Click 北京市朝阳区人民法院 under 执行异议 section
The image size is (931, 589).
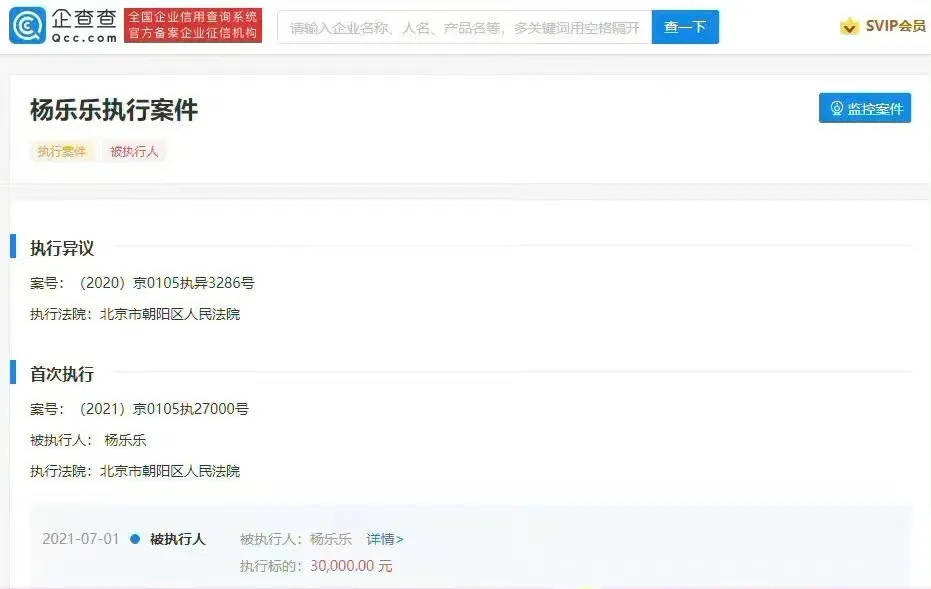pos(170,314)
